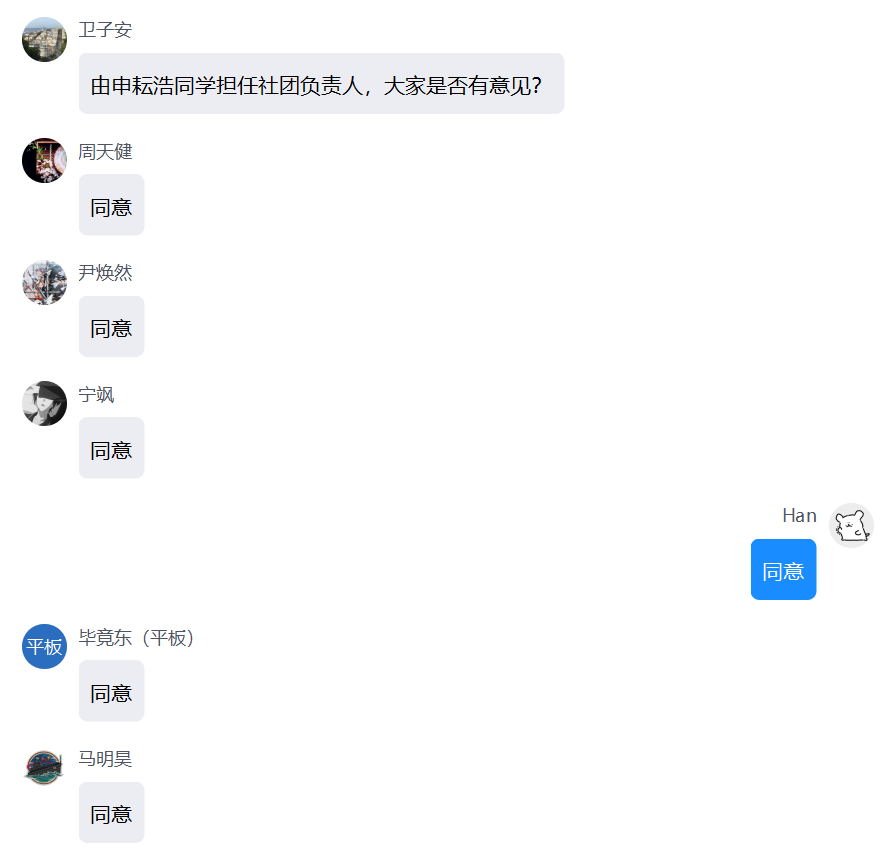Click 尹焕然's 同意 message bubble
The image size is (883, 858).
(112, 327)
